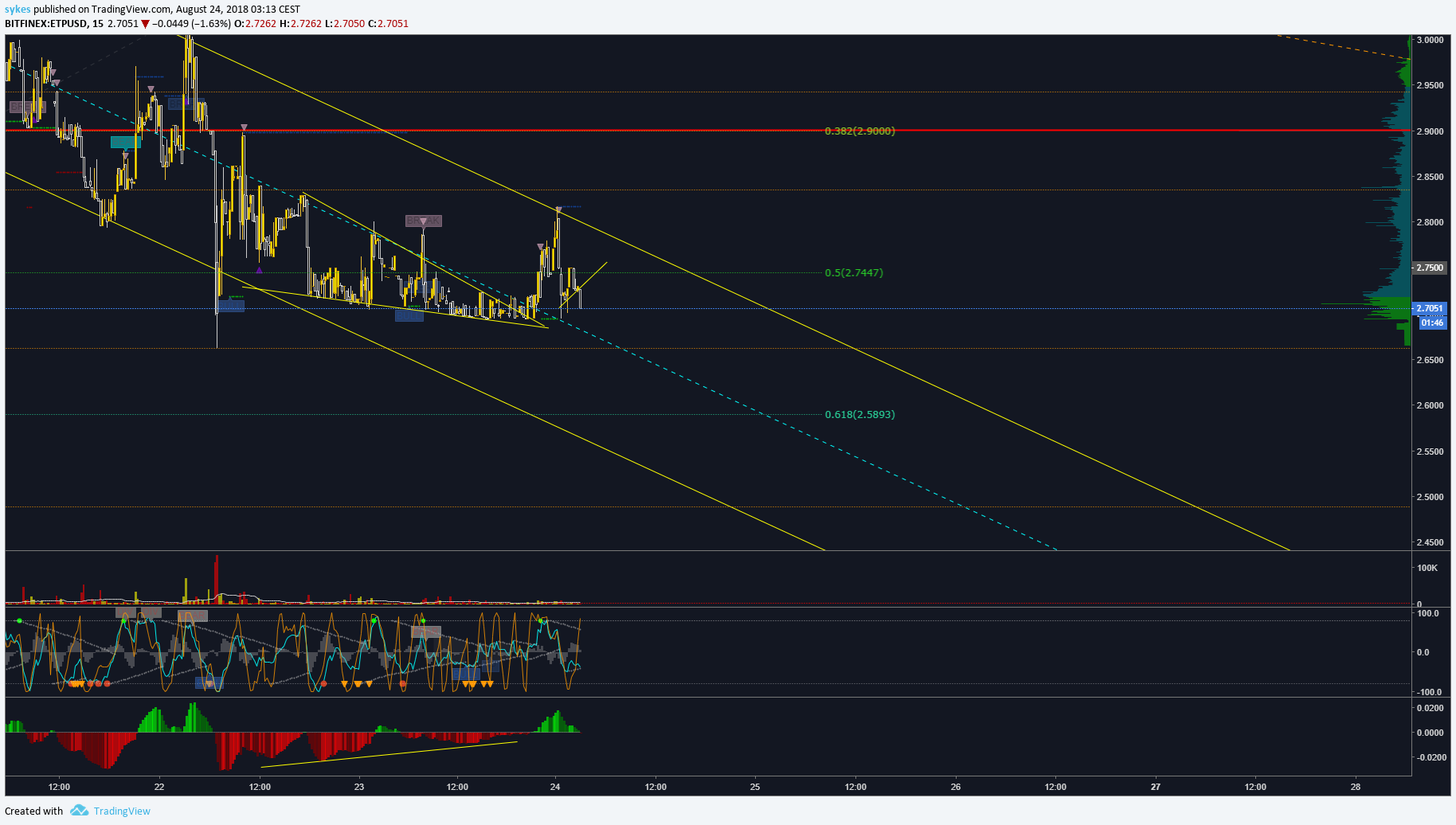The height and width of the screenshot is (825, 1456).
Task: Click the O:2.7262 open value
Action: [x=256, y=24]
